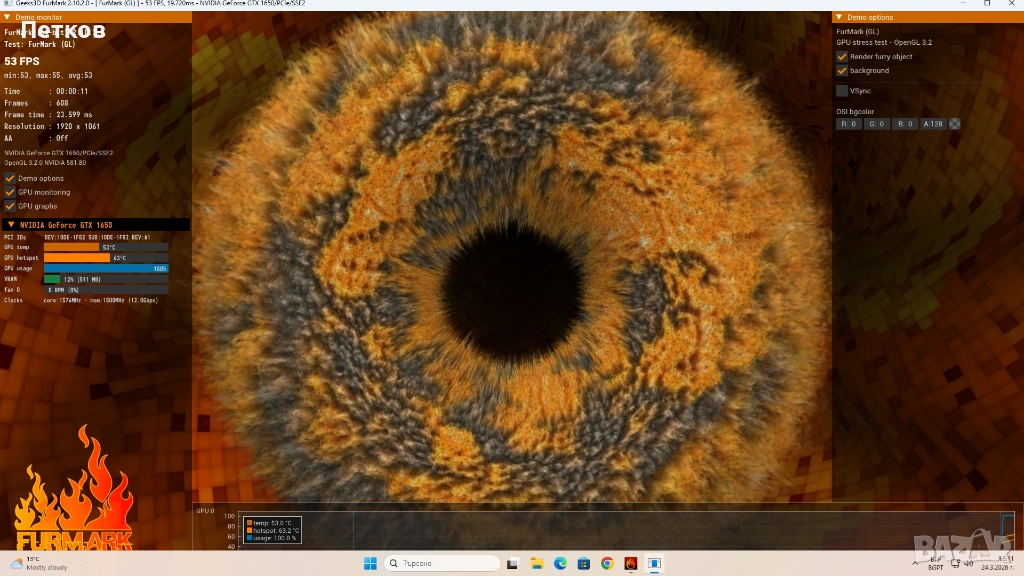Select the R: 0 color value field
1024x576 pixels.
(849, 124)
